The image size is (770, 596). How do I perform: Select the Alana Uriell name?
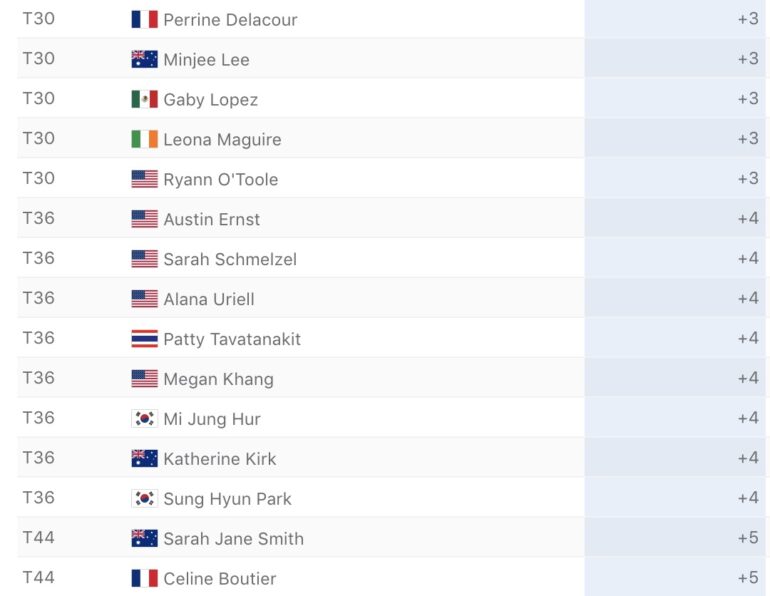click(x=209, y=299)
